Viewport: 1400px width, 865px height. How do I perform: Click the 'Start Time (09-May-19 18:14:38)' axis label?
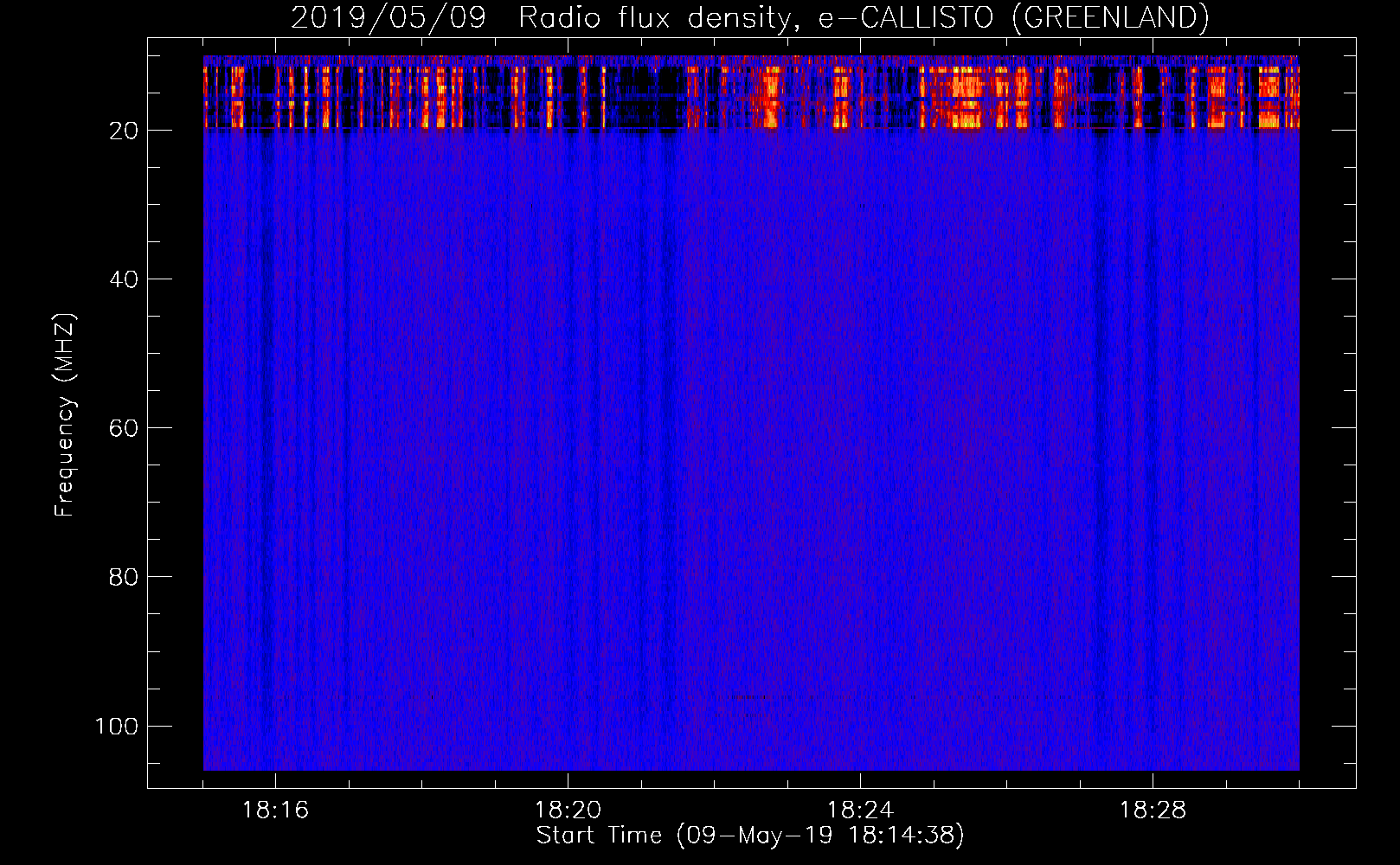pyautogui.click(x=750, y=836)
